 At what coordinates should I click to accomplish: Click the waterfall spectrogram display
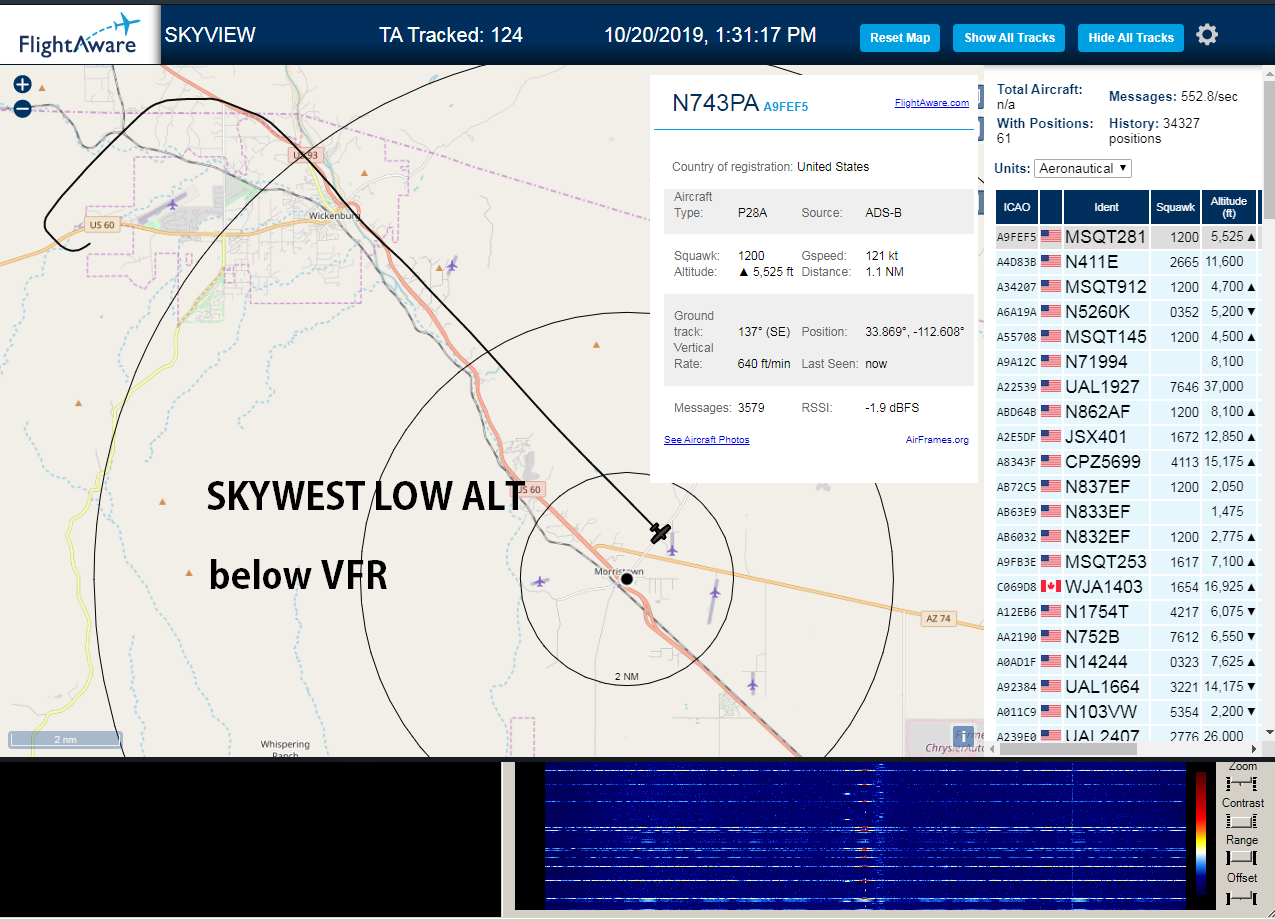(x=864, y=836)
